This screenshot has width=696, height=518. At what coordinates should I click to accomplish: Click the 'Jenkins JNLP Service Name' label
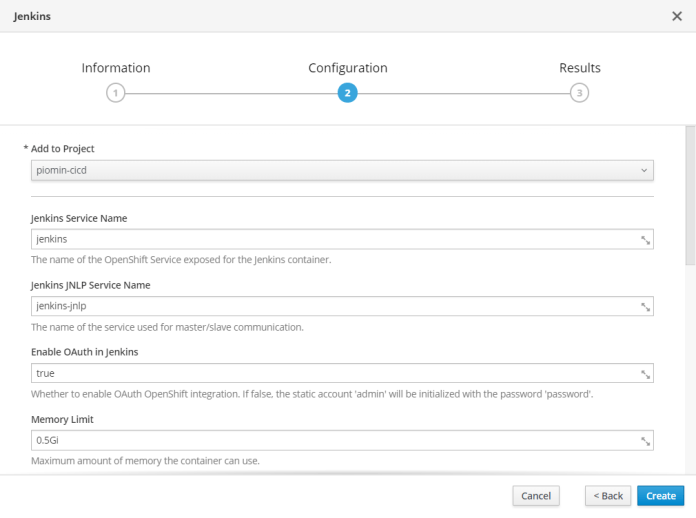click(x=91, y=285)
